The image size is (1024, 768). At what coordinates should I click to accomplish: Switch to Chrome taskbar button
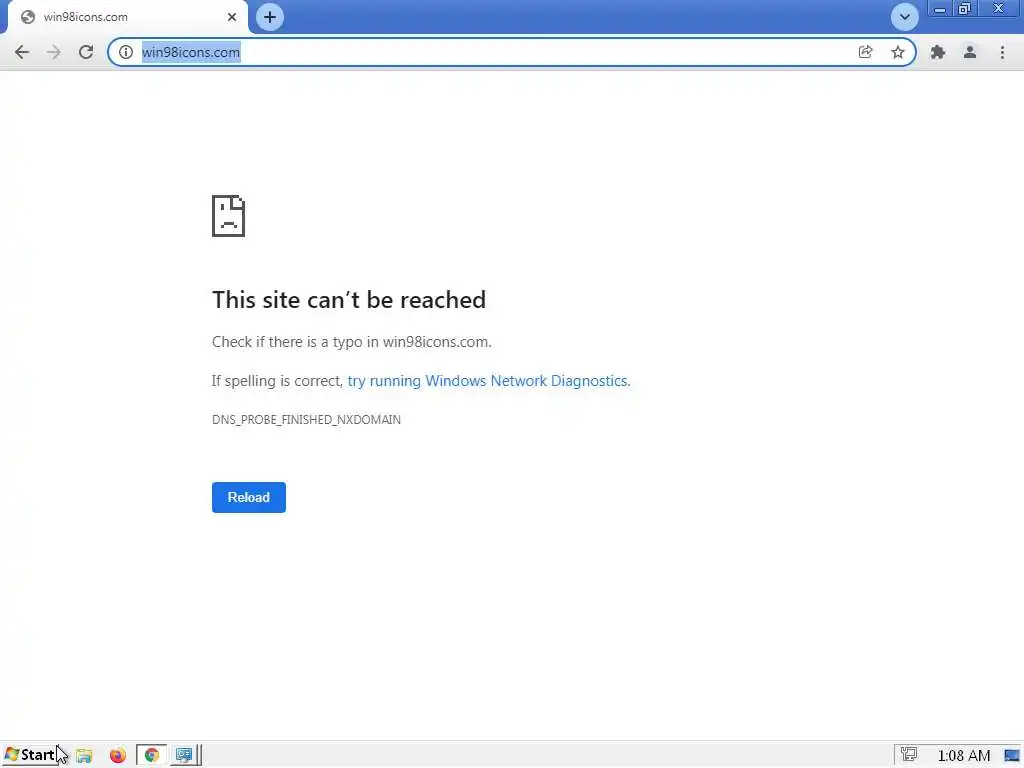[x=152, y=756]
